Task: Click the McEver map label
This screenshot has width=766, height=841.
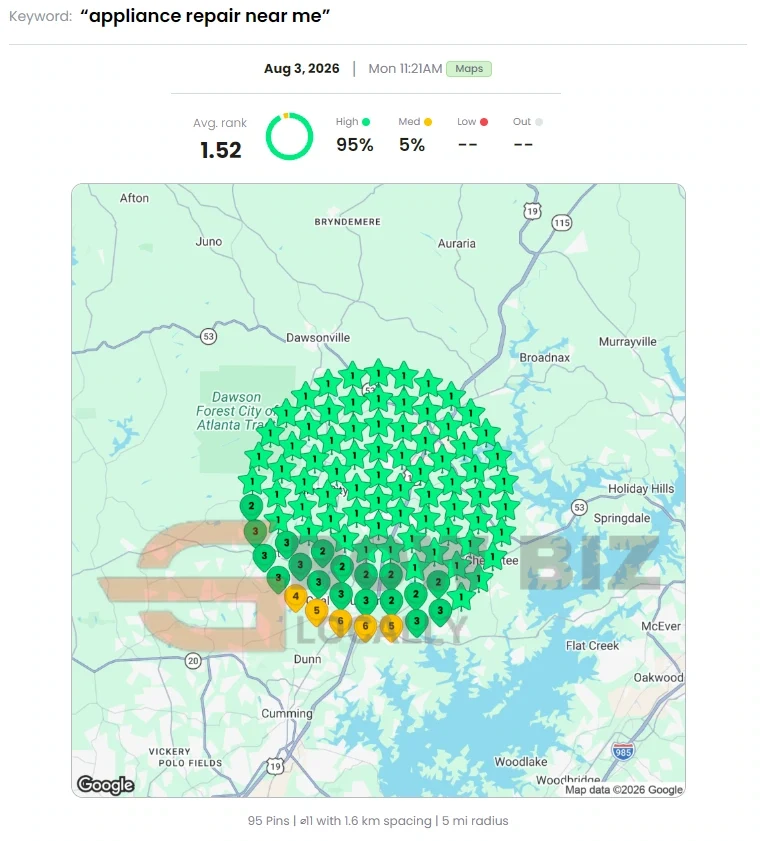Action: coord(661,626)
